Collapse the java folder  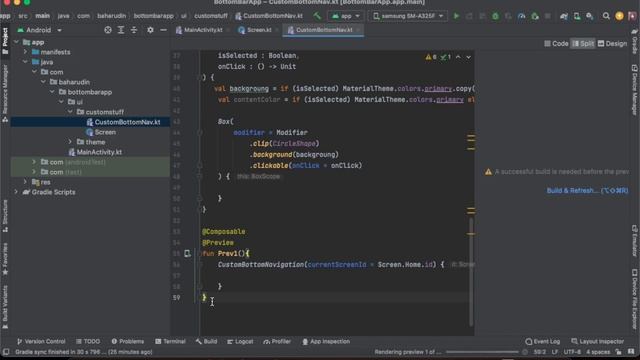point(25,62)
